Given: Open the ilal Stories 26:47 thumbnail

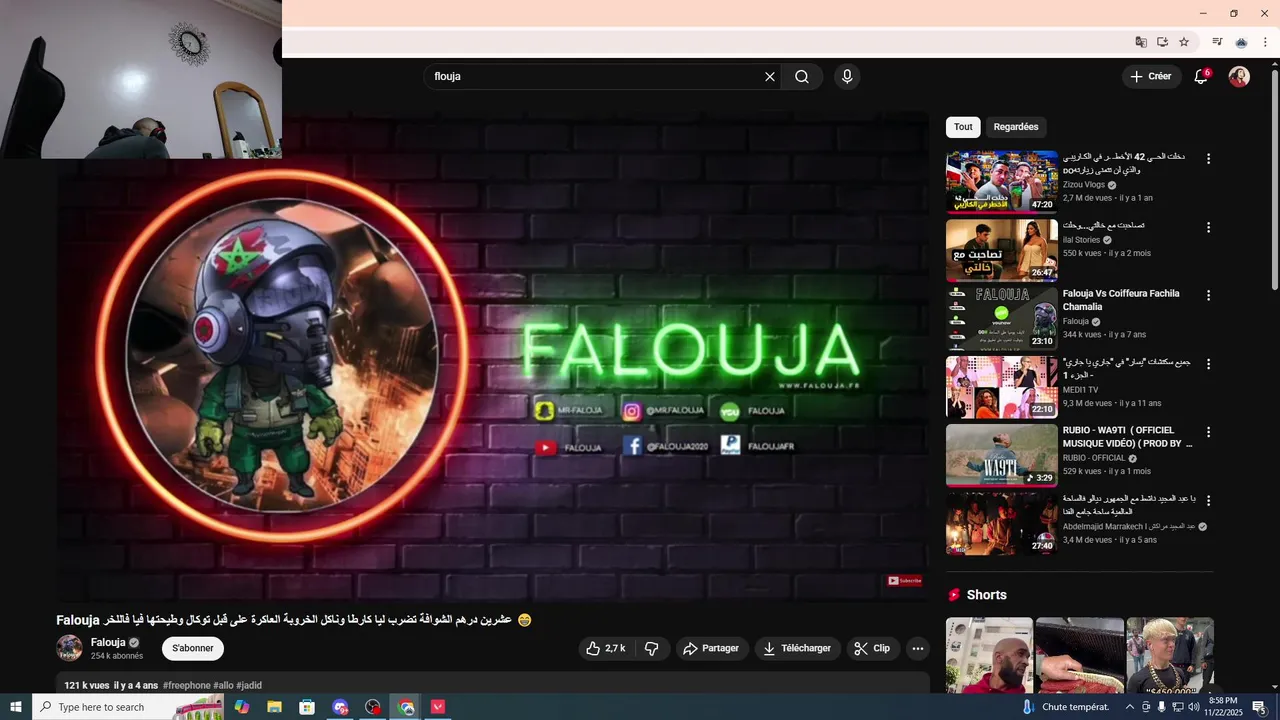Looking at the screenshot, I should (x=1002, y=250).
